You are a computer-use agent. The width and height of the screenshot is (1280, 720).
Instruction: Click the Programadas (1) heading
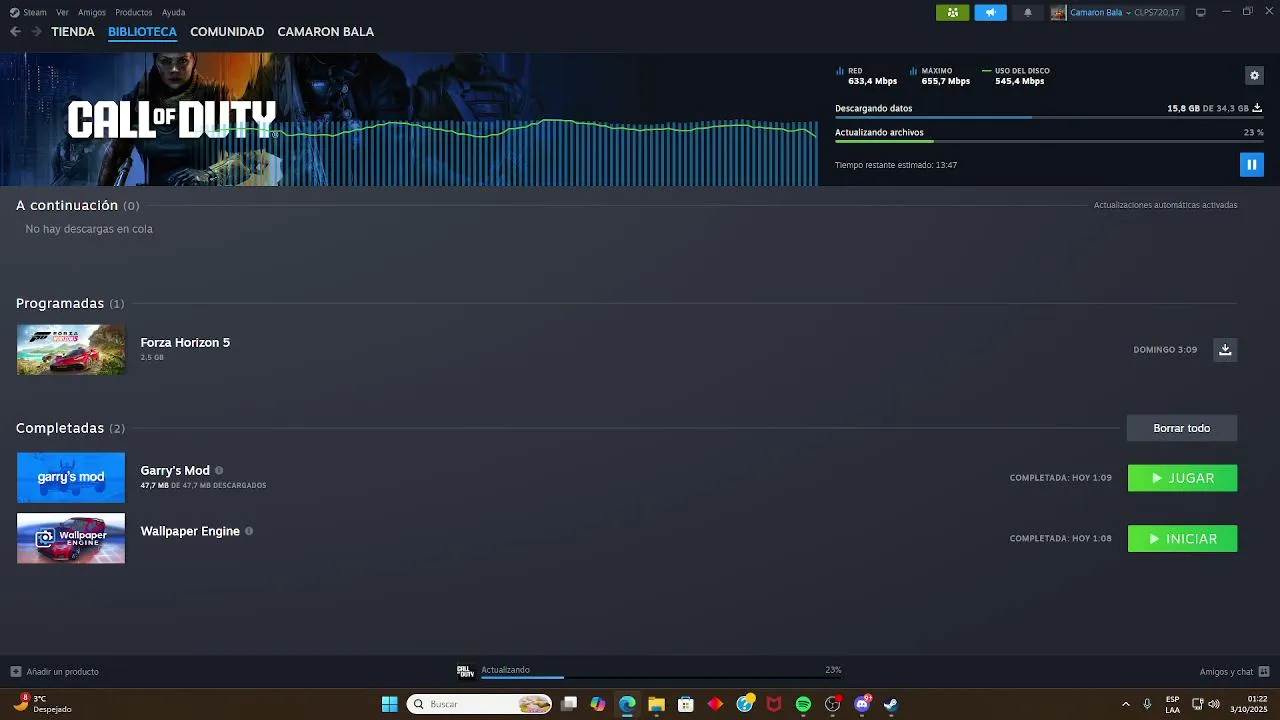pyautogui.click(x=70, y=303)
